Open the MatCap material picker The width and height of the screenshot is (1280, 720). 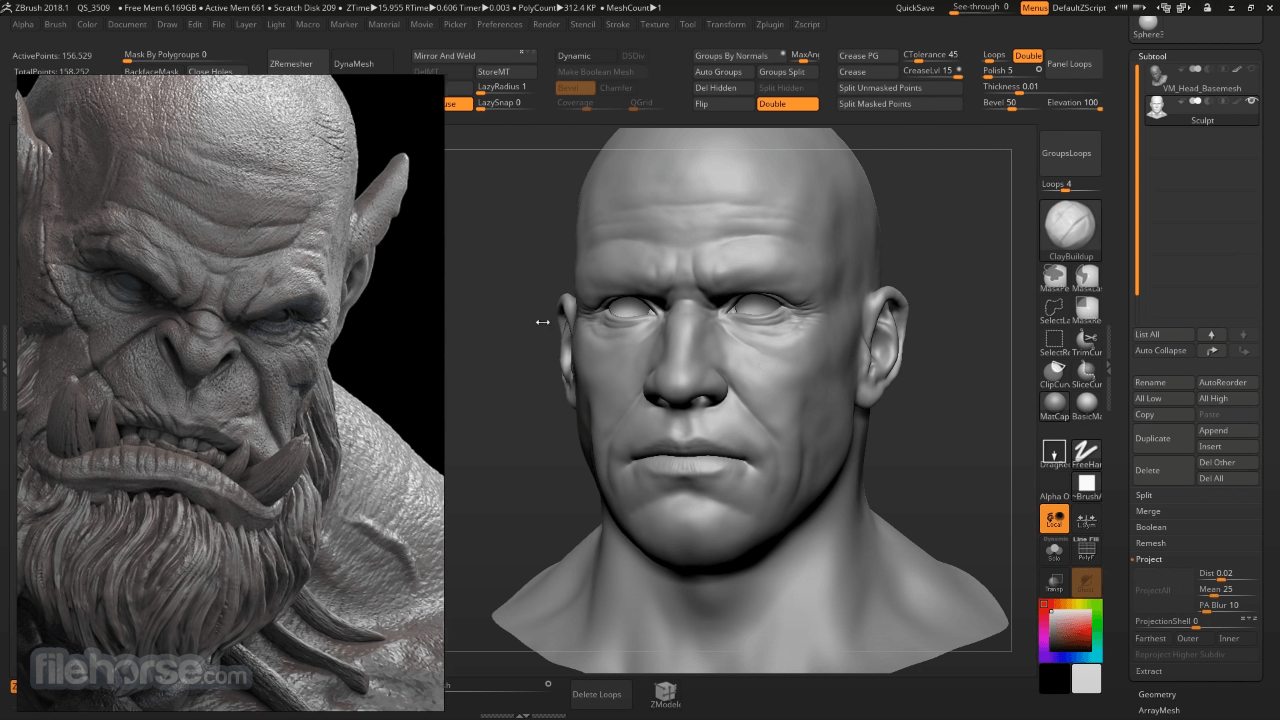[x=1054, y=405]
